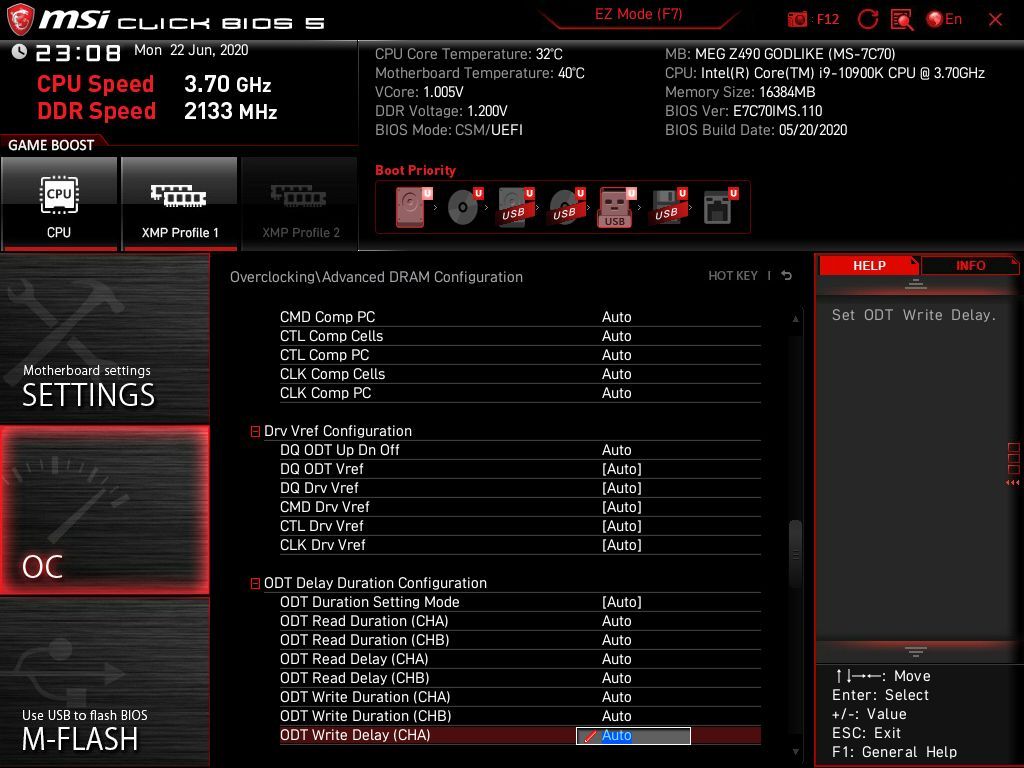Click the pencil edit icon in value field
The width and height of the screenshot is (1024, 768).
coord(590,736)
